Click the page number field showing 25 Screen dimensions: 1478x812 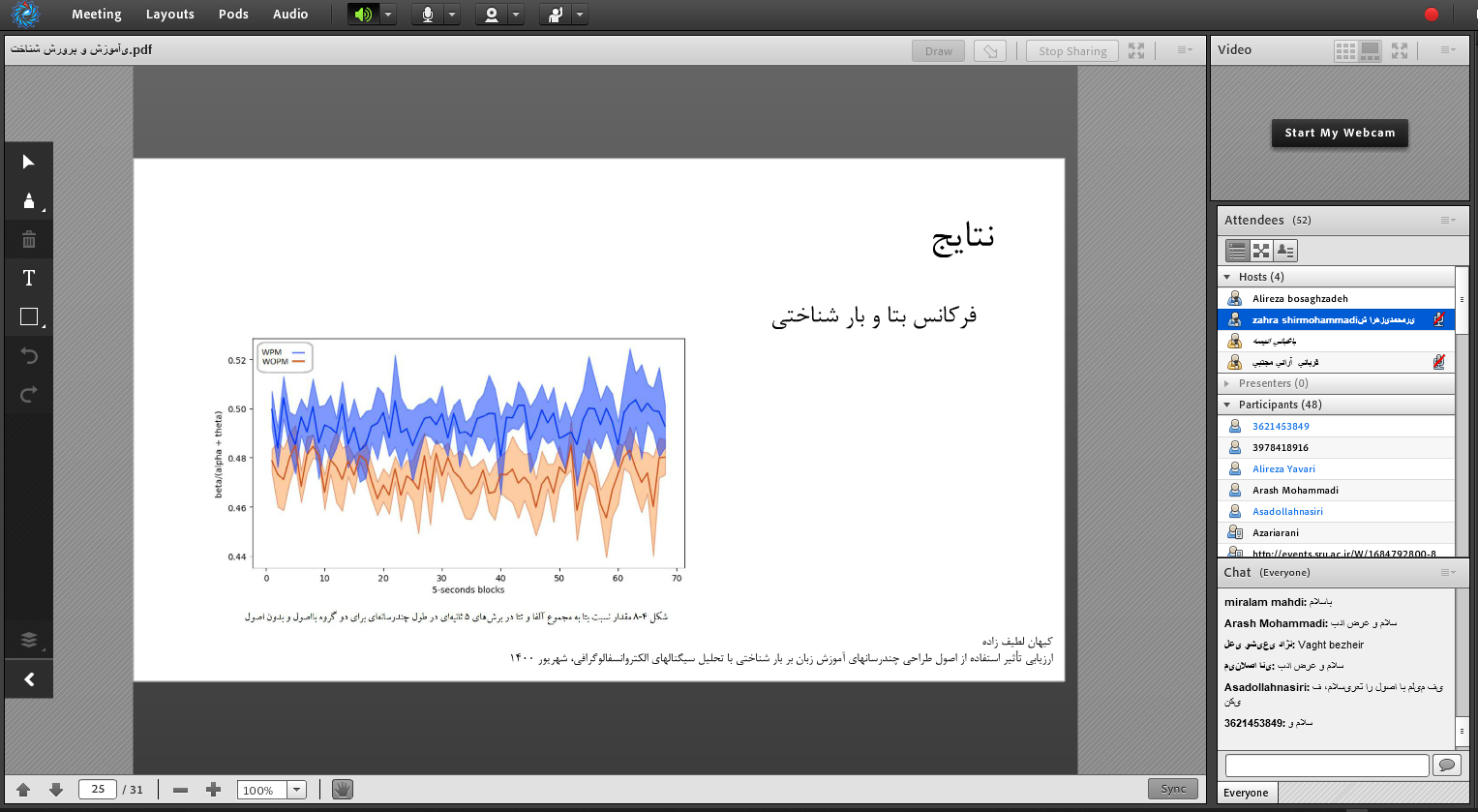97,789
